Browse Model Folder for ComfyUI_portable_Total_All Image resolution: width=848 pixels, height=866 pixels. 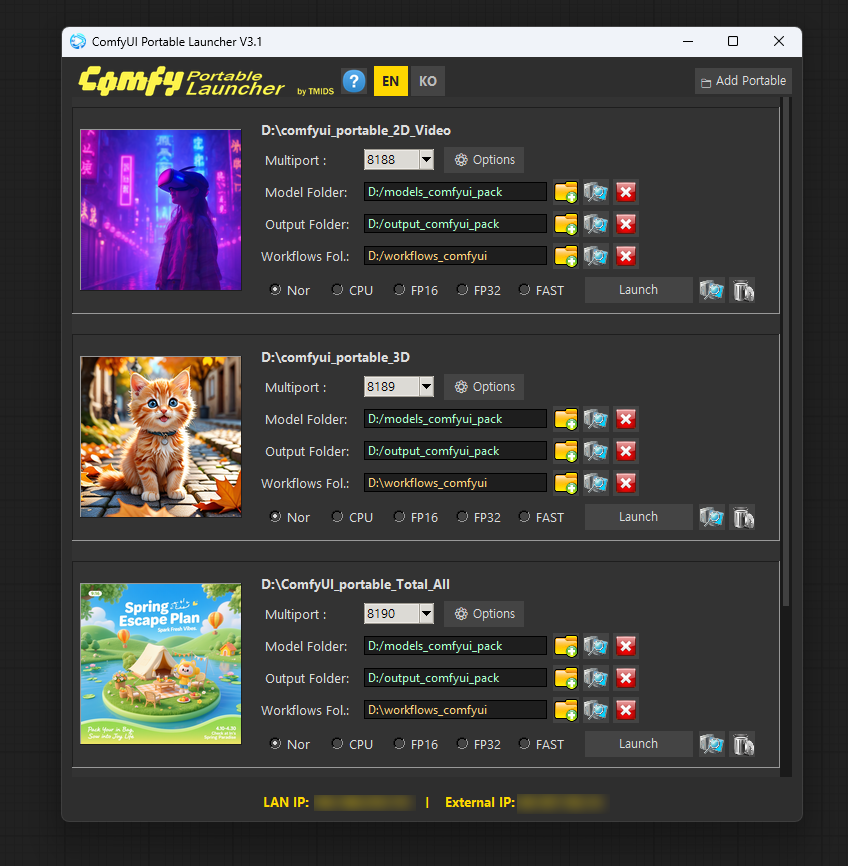[566, 646]
